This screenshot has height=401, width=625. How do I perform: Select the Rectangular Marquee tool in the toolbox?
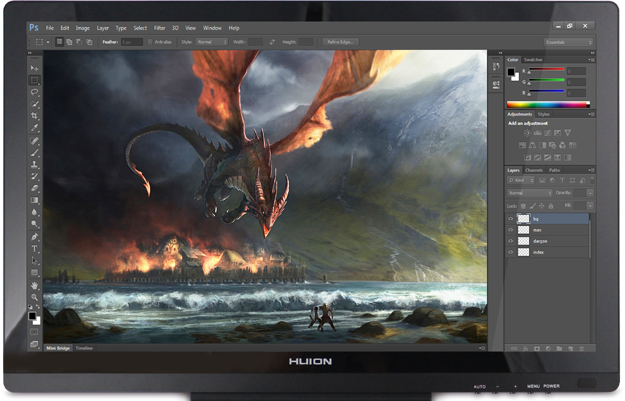[x=34, y=80]
